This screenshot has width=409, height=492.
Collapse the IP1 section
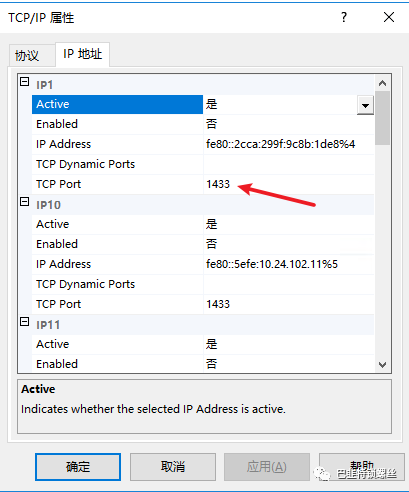tap(25, 82)
